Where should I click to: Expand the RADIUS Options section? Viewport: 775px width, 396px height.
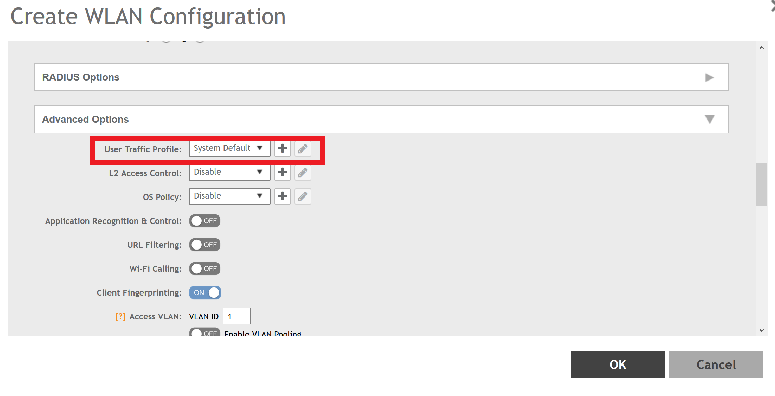point(381,77)
